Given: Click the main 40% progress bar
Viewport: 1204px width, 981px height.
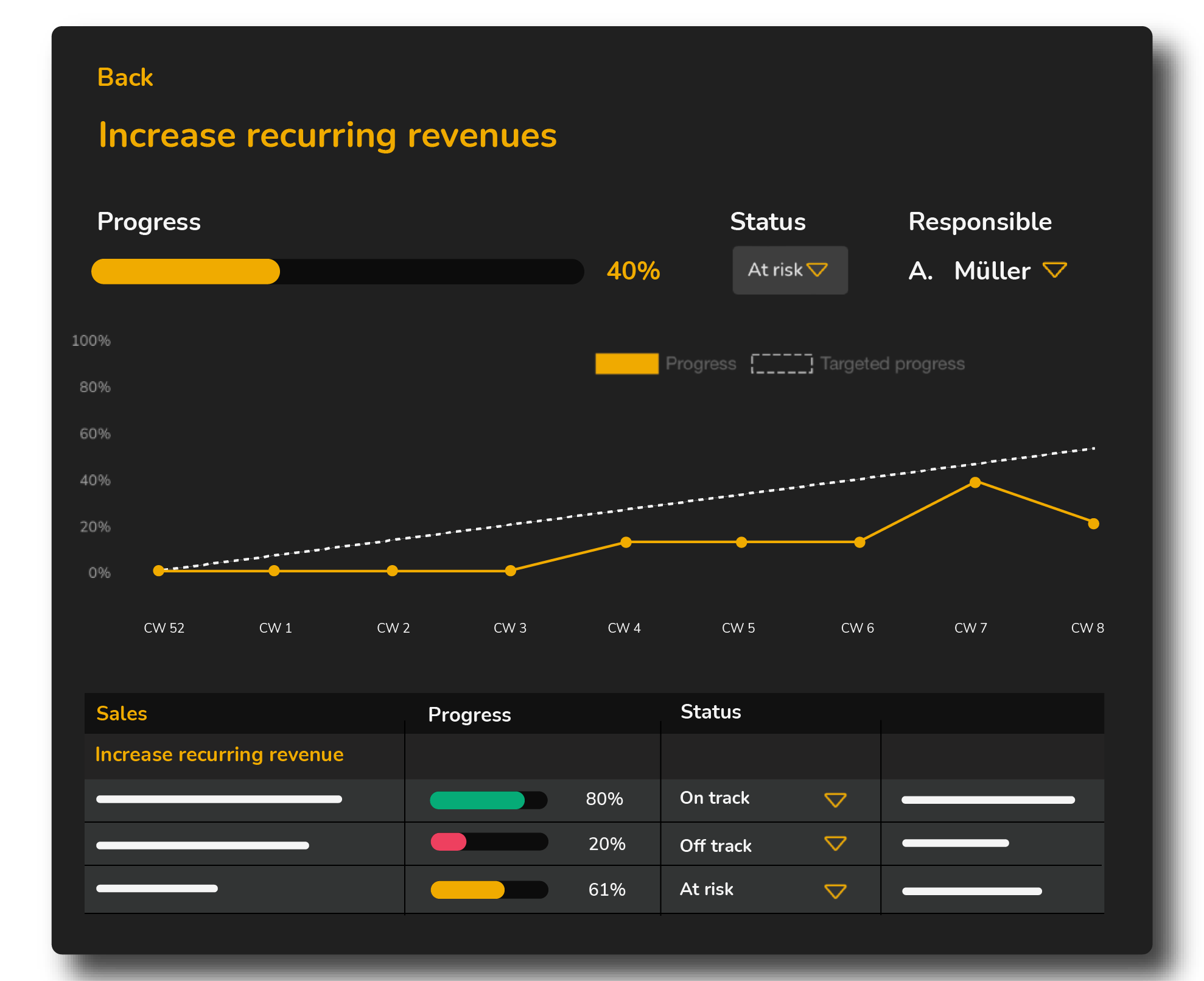Looking at the screenshot, I should (x=337, y=271).
